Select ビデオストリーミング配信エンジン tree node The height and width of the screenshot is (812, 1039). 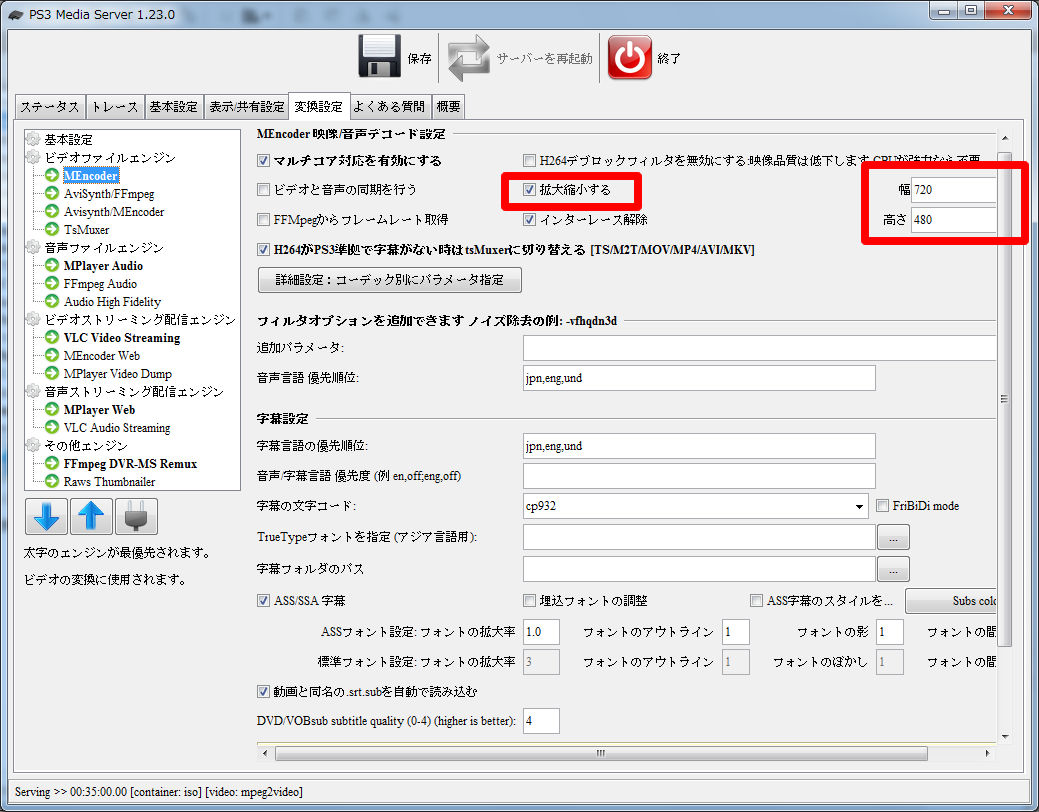click(x=140, y=319)
